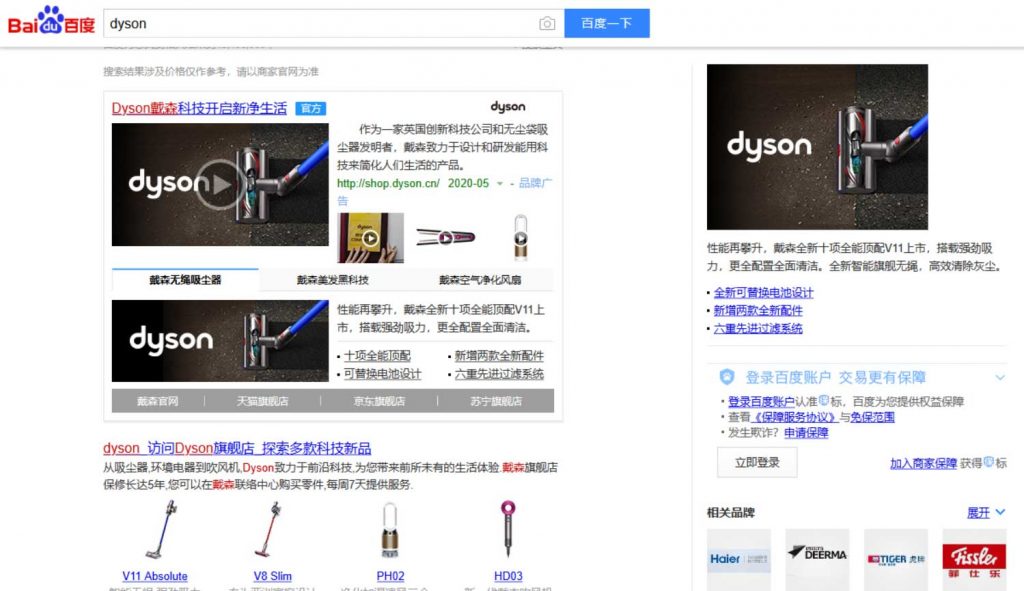Click the Haier brand logo
Image resolution: width=1024 pixels, height=591 pixels.
pyautogui.click(x=739, y=558)
